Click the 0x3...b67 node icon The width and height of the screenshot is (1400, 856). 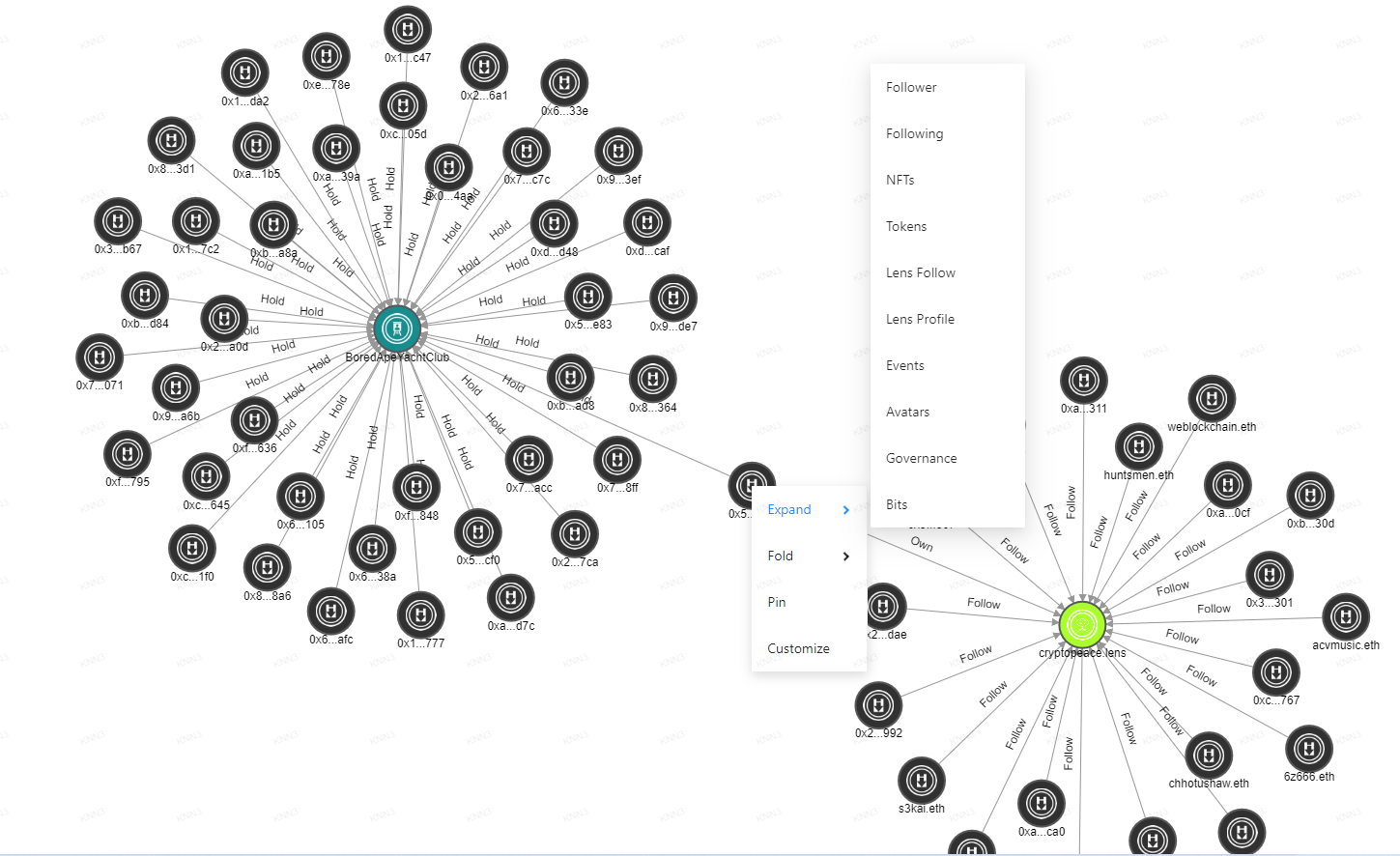118,221
